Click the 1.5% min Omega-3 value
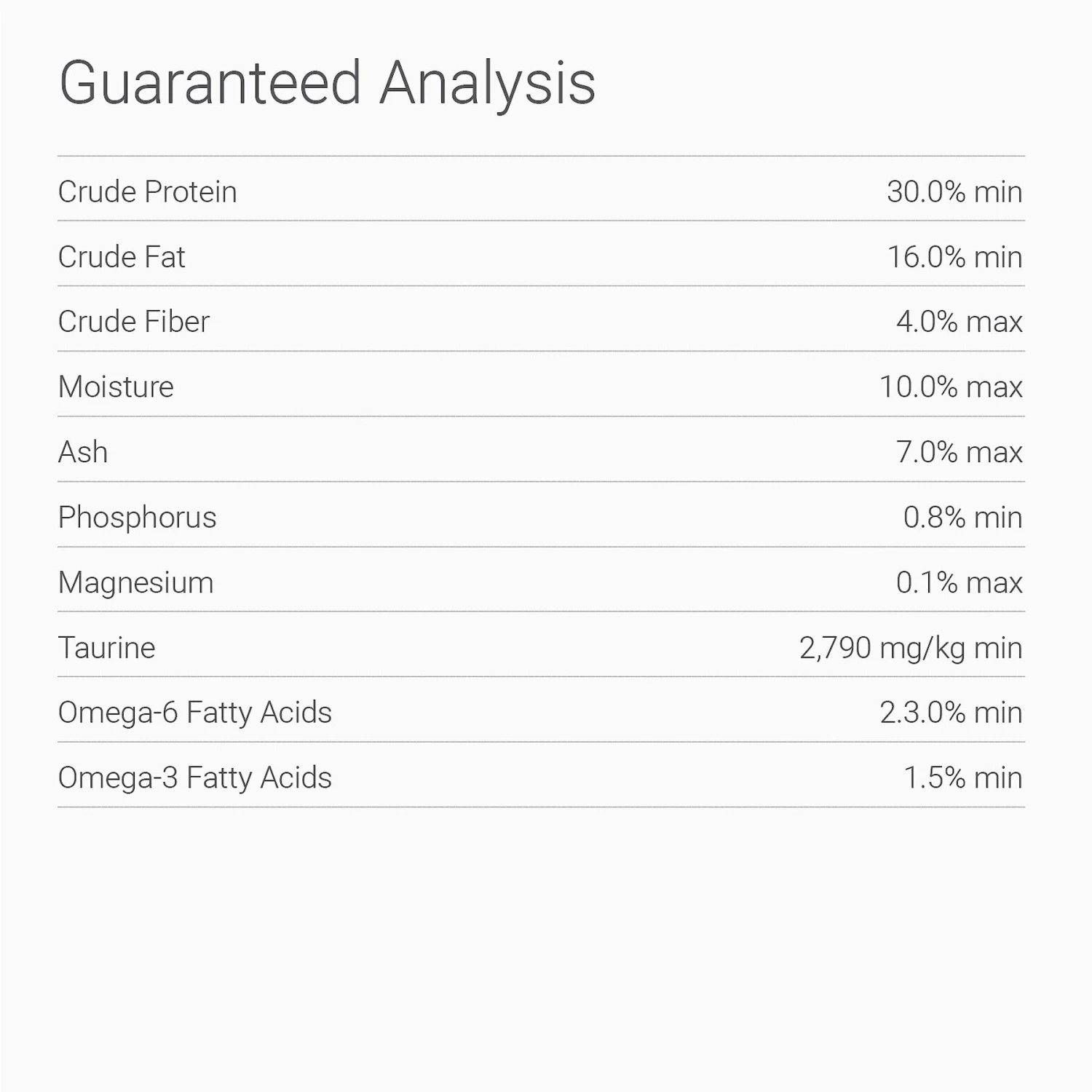This screenshot has width=1092, height=1092. (962, 778)
